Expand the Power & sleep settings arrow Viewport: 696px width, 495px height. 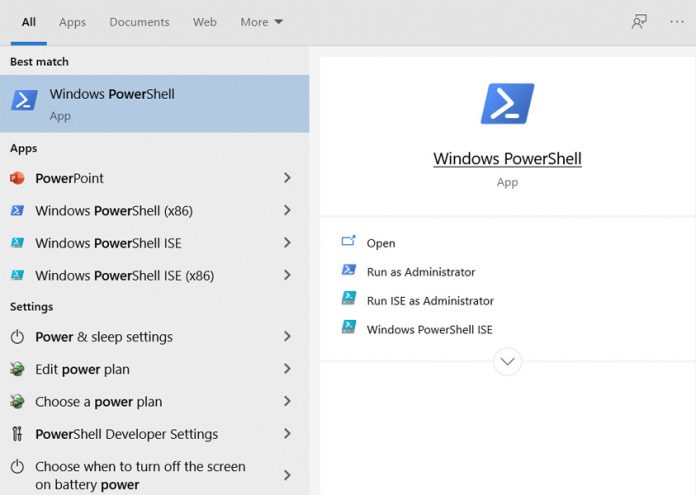287,337
